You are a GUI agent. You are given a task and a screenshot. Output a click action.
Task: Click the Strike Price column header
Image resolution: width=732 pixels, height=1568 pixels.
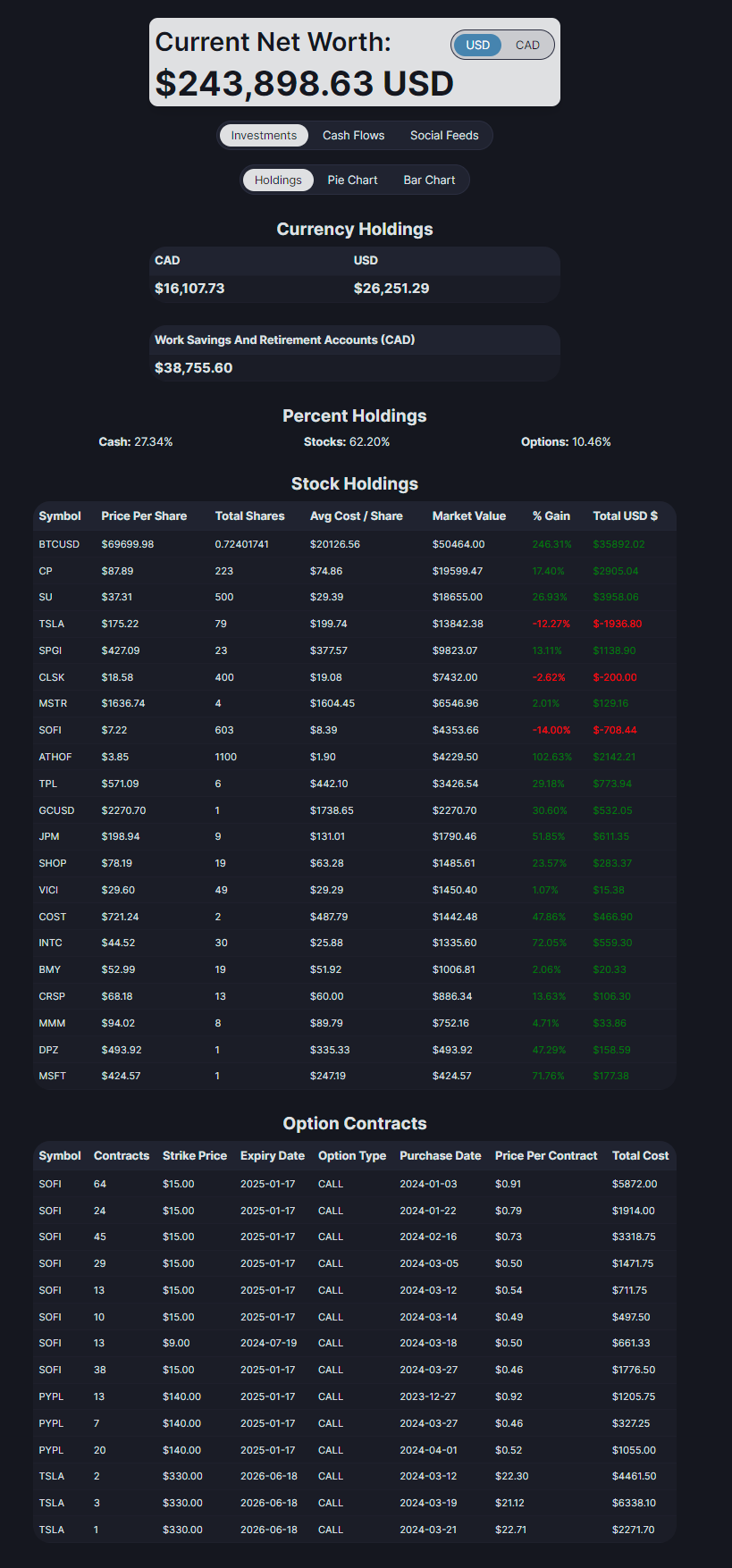pos(194,1155)
